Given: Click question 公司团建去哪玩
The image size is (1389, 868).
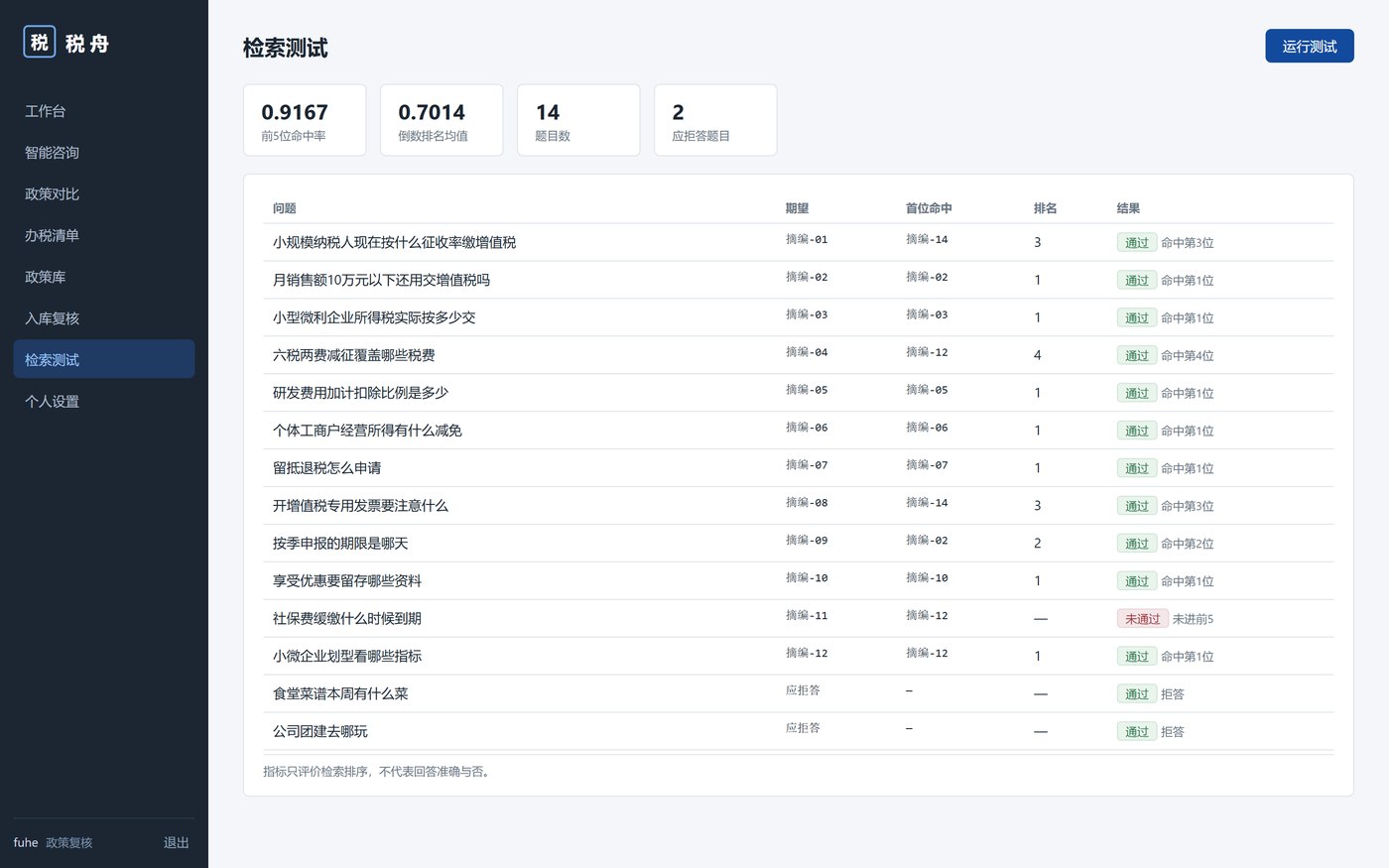Looking at the screenshot, I should click(320, 732).
